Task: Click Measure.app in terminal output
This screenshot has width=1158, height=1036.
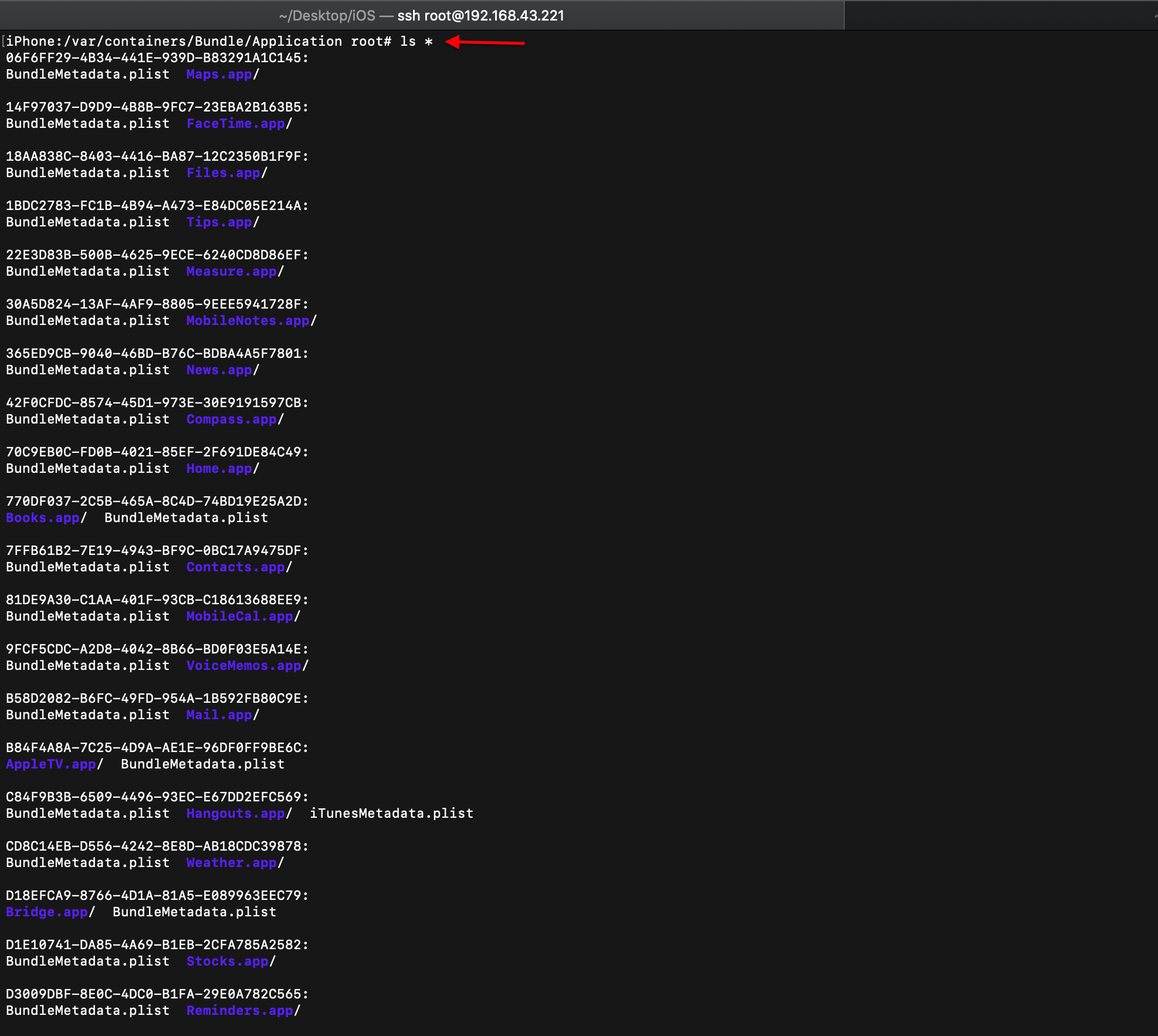Action: pos(231,272)
